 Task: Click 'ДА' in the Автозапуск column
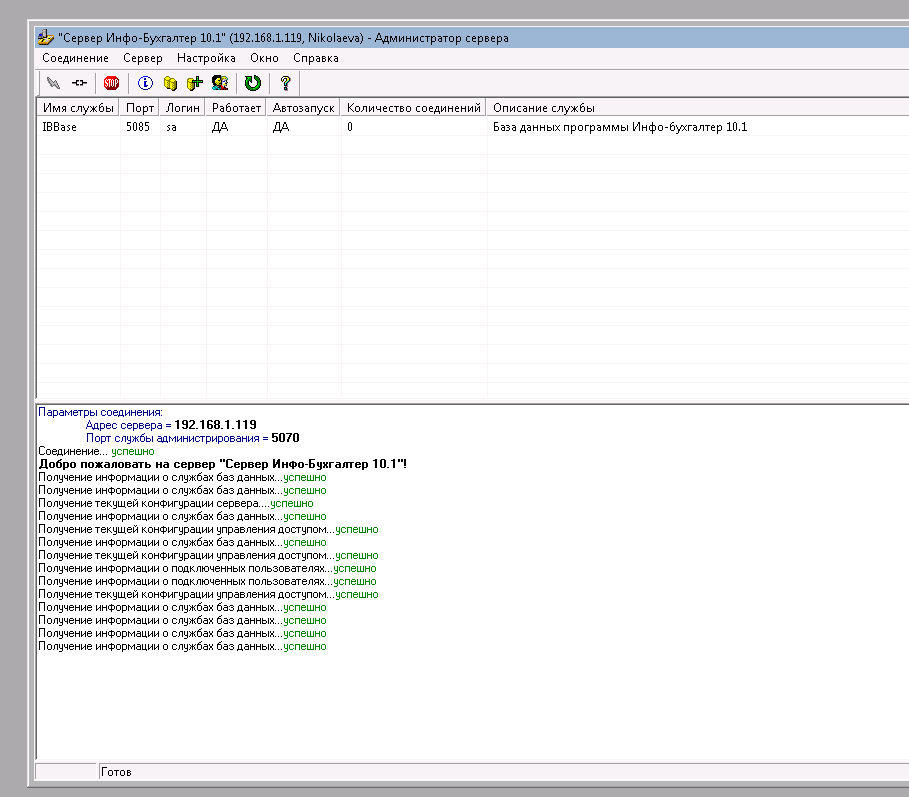281,127
